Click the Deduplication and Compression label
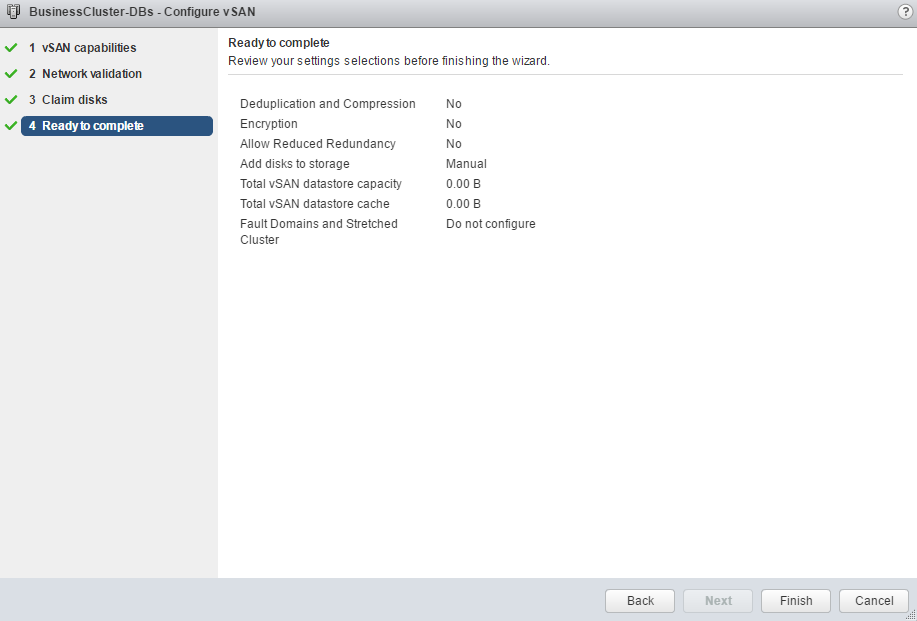The width and height of the screenshot is (917, 621). (327, 104)
